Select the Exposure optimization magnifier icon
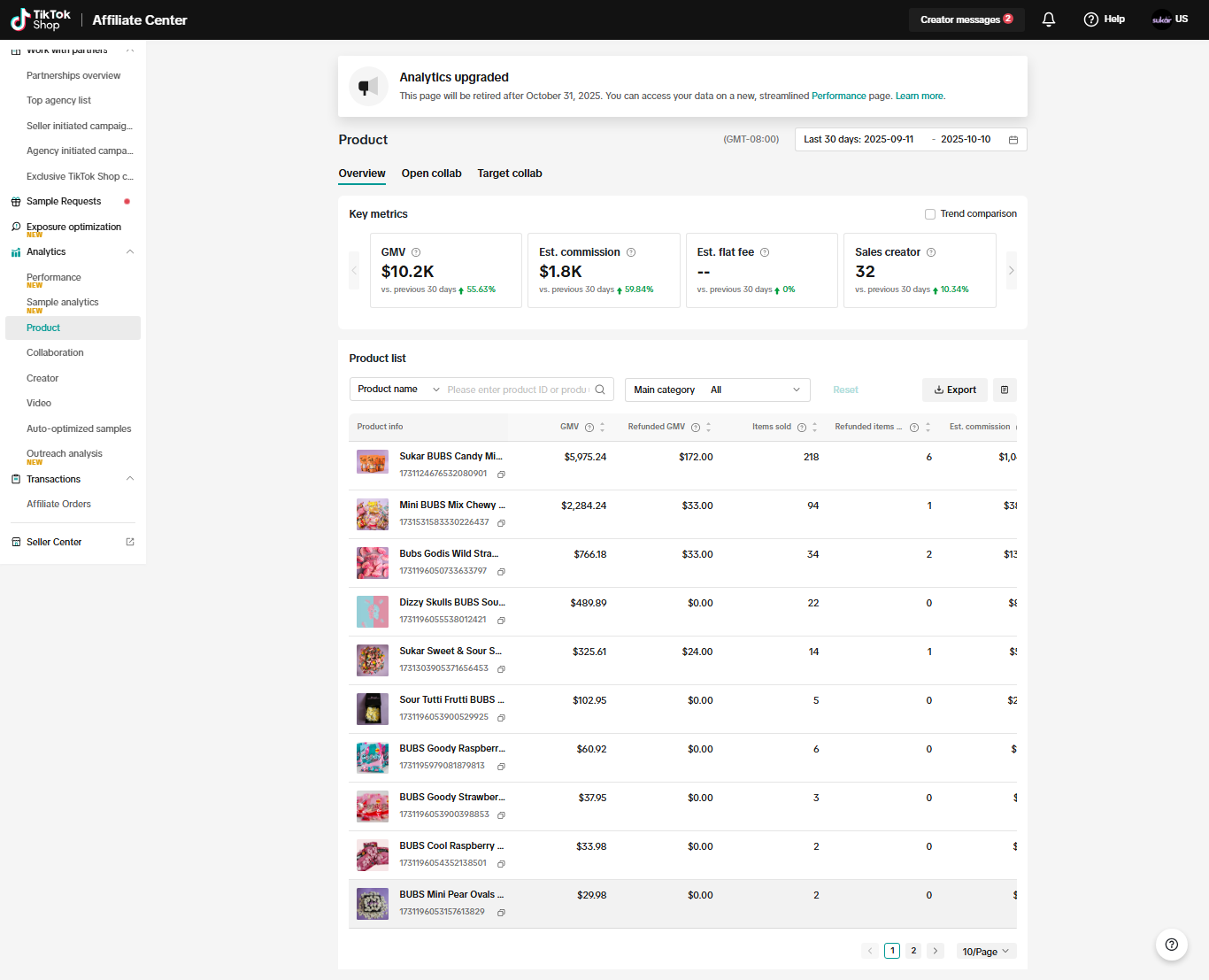This screenshot has width=1209, height=980. point(16,227)
